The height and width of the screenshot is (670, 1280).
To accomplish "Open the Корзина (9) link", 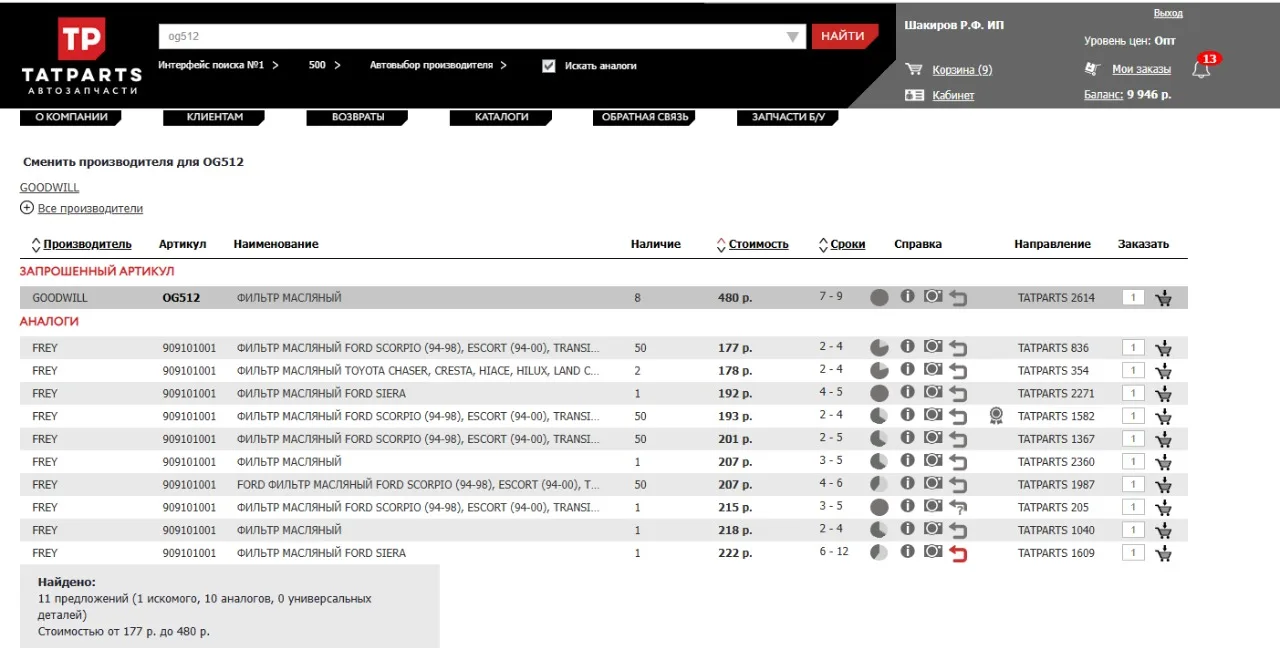I will tap(962, 70).
